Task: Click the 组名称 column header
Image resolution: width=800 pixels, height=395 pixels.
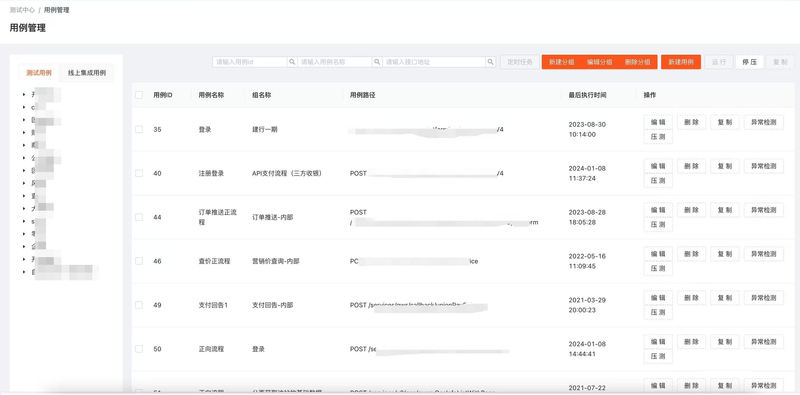Action: 262,95
